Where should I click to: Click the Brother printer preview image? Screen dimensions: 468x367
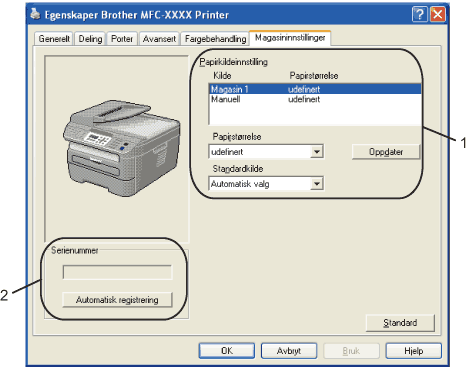coord(122,148)
